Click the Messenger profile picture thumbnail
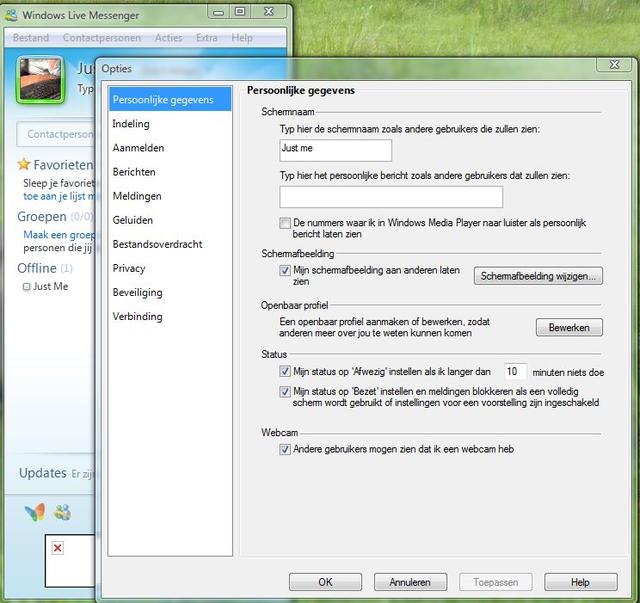This screenshot has width=640, height=603. [40, 79]
